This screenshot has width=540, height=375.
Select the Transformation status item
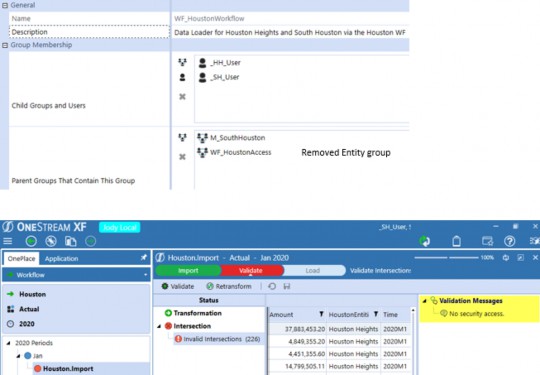[197, 313]
